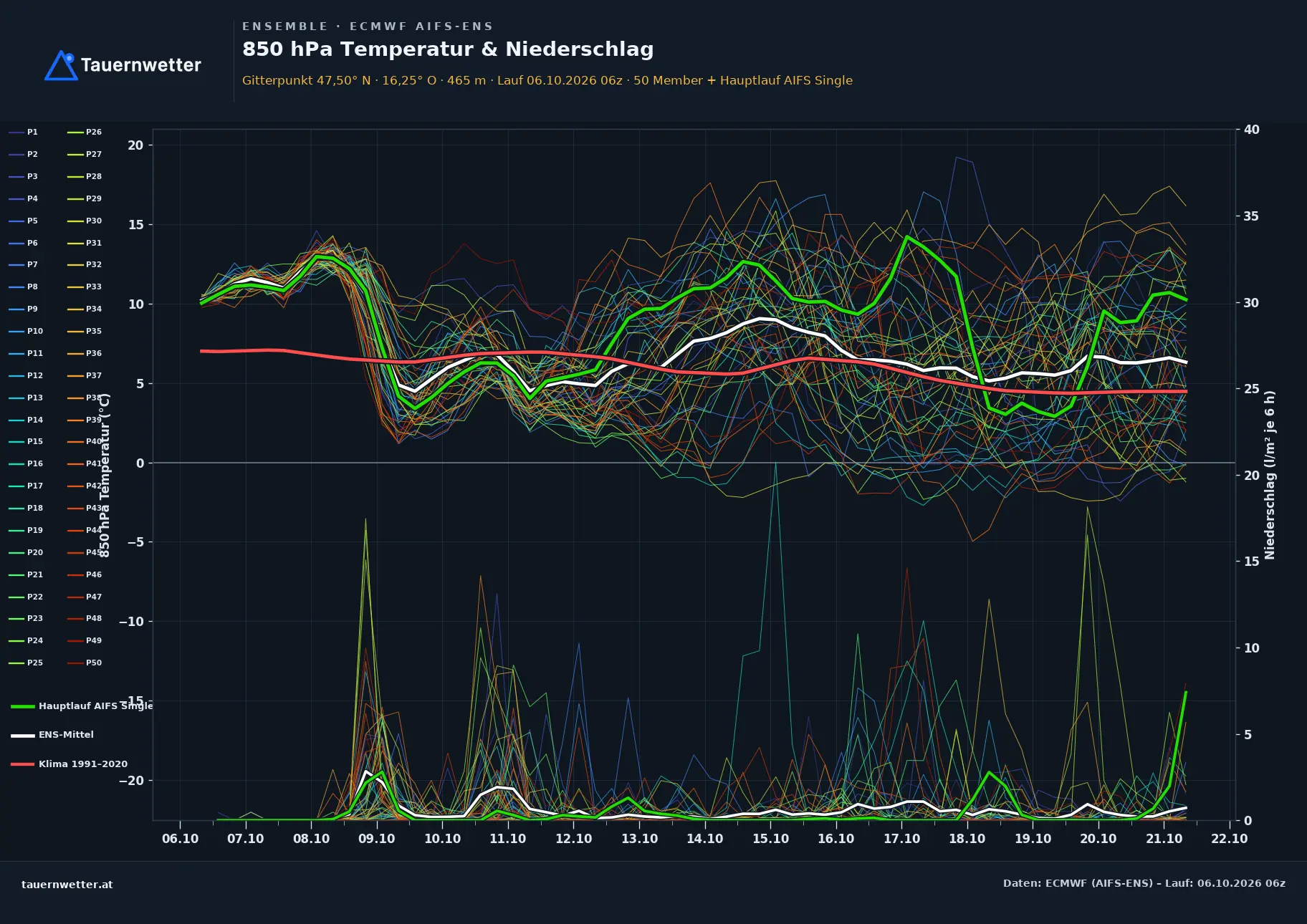Screen dimensions: 1307x924
Task: Select the P26 legend entry
Action: (x=85, y=132)
